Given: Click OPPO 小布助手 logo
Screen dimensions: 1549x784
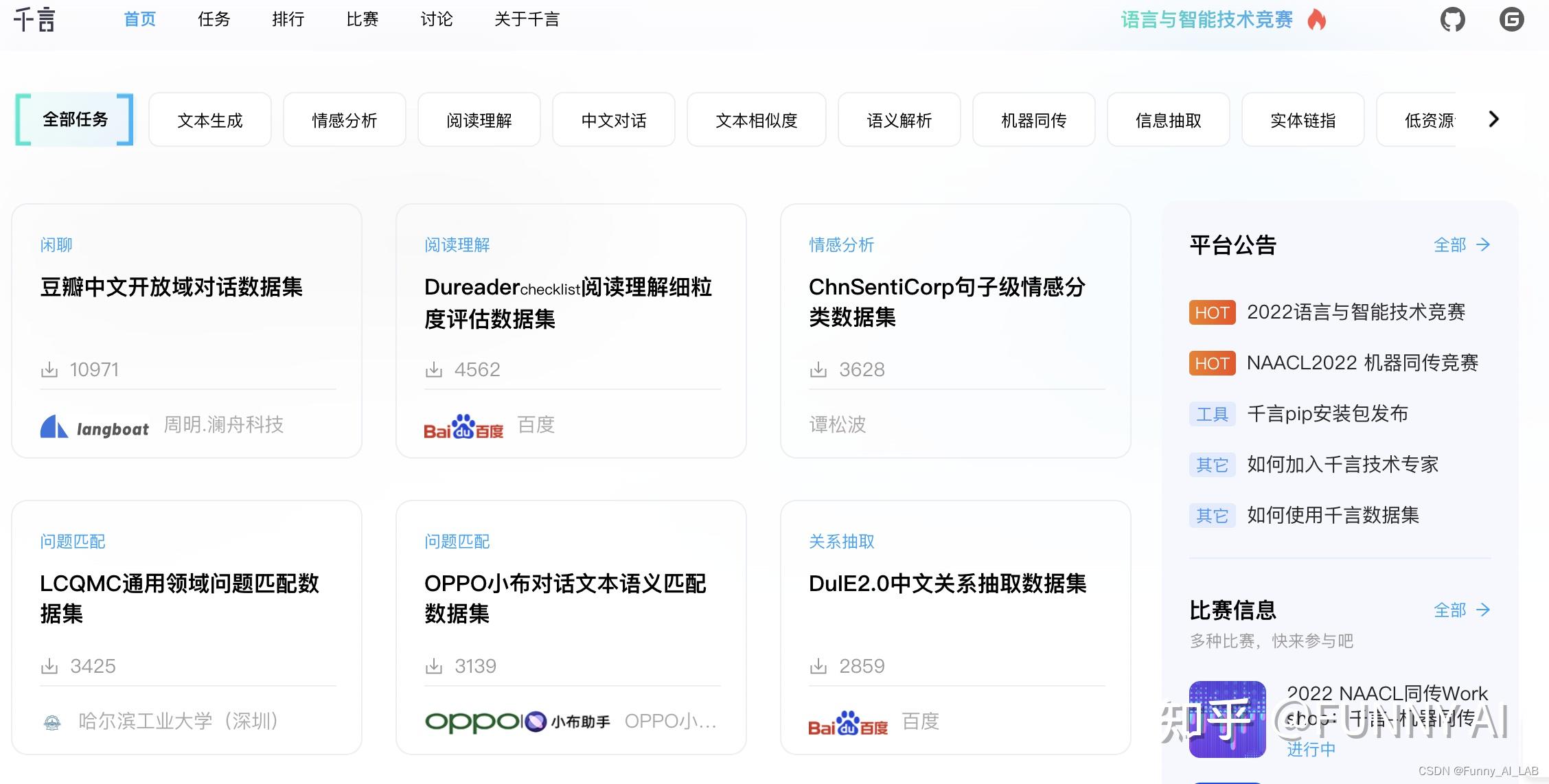Looking at the screenshot, I should [518, 722].
